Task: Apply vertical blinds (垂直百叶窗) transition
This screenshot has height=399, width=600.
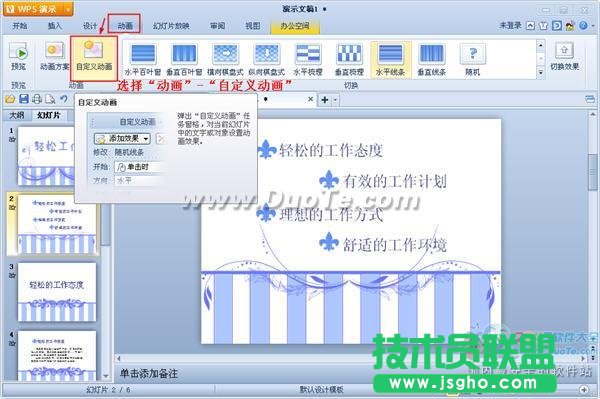Action: (x=184, y=59)
